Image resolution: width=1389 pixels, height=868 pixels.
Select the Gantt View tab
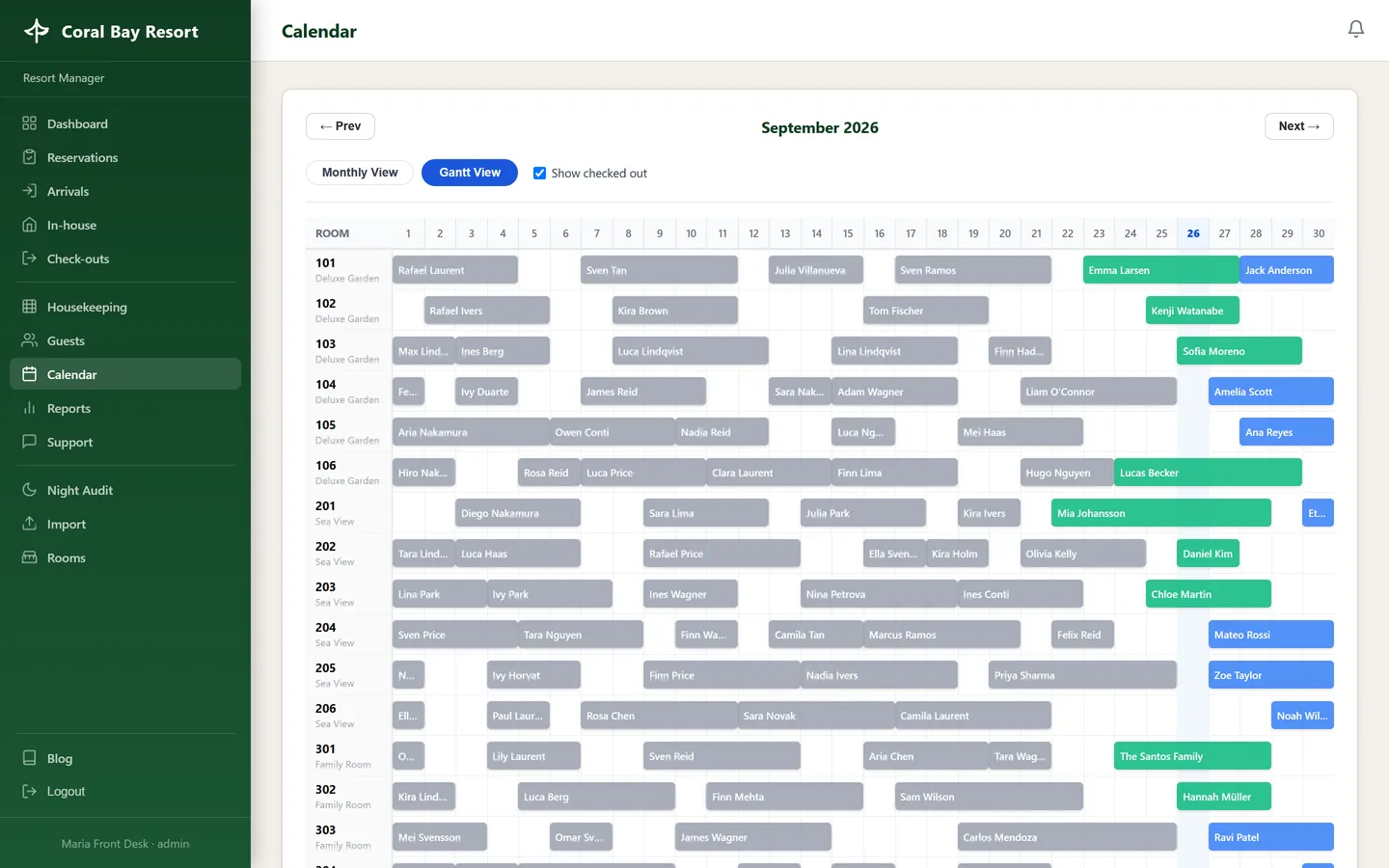coord(470,173)
